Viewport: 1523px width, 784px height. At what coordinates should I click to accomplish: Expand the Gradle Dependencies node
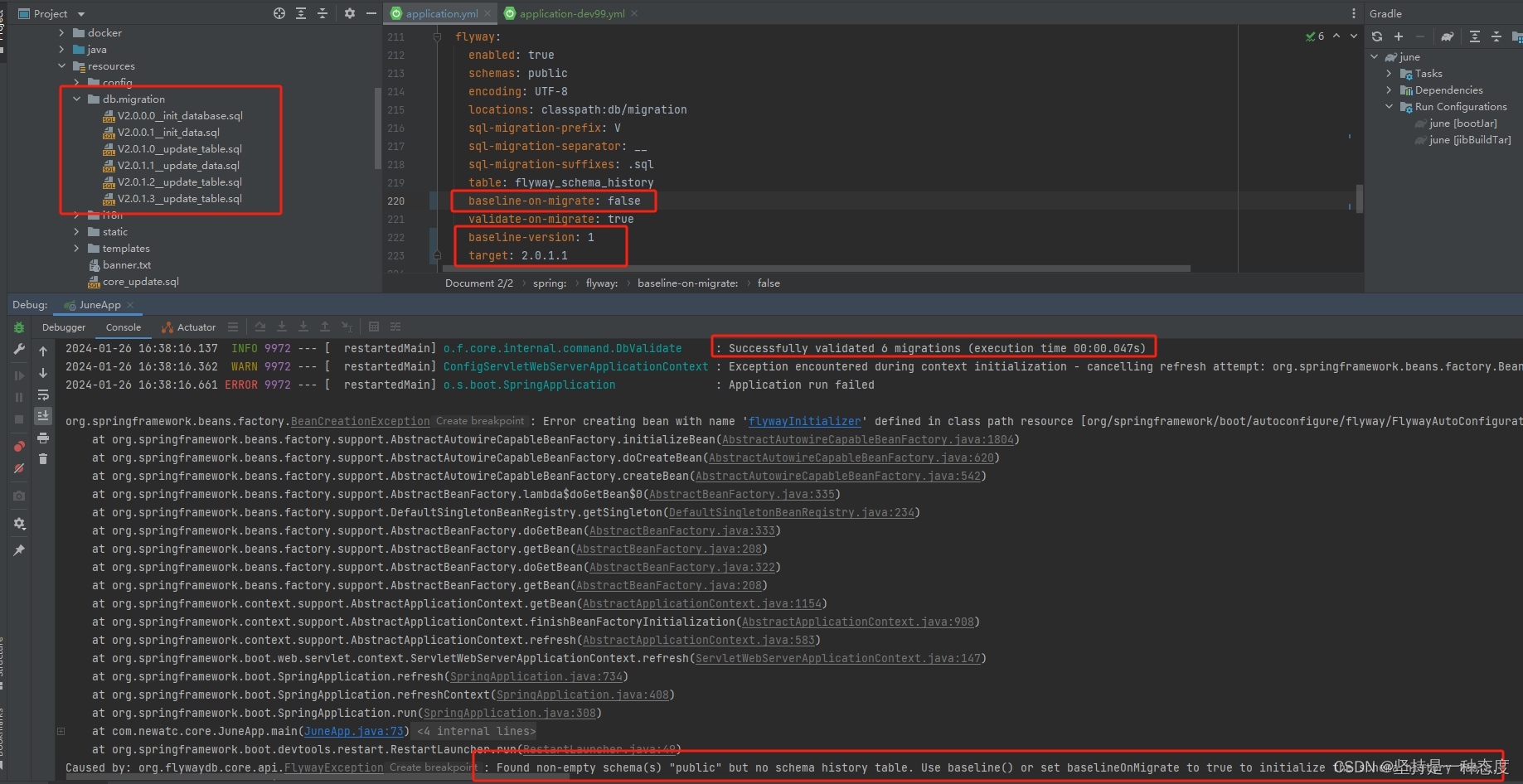[x=1390, y=90]
